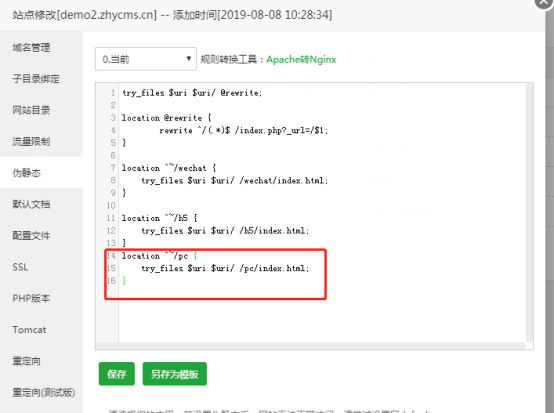Viewport: 554px width, 413px height.
Task: Open the 重定向(测试版) tab
Action: tap(43, 393)
